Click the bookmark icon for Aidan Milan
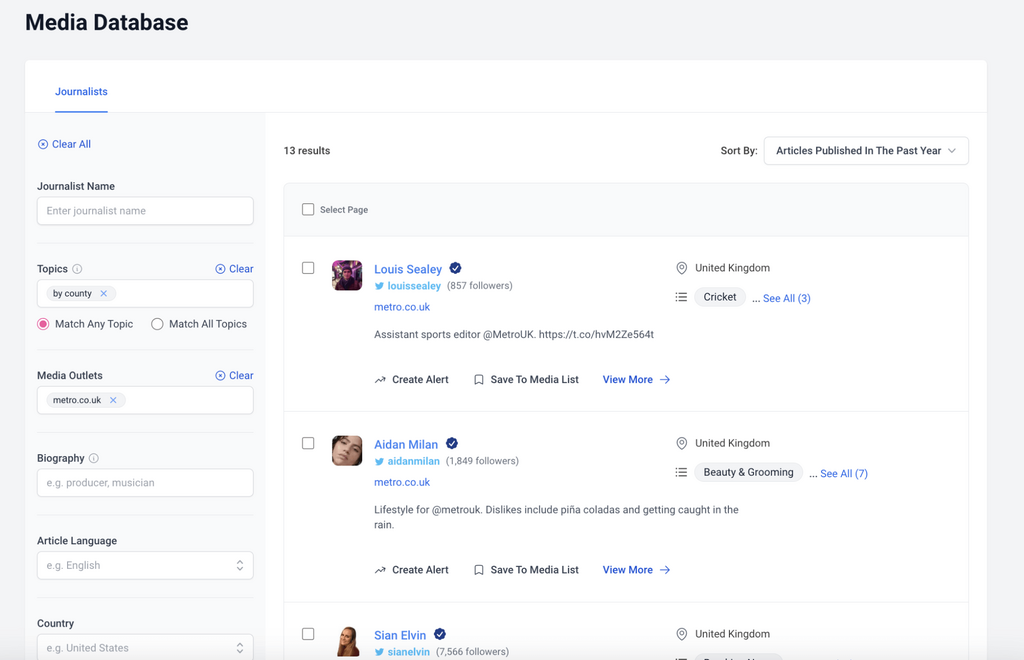 pos(479,570)
